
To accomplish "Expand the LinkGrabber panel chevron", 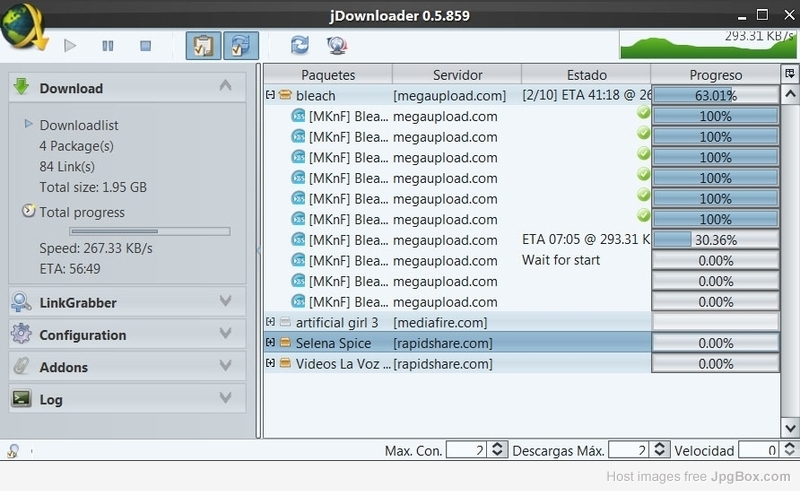I will (x=226, y=301).
